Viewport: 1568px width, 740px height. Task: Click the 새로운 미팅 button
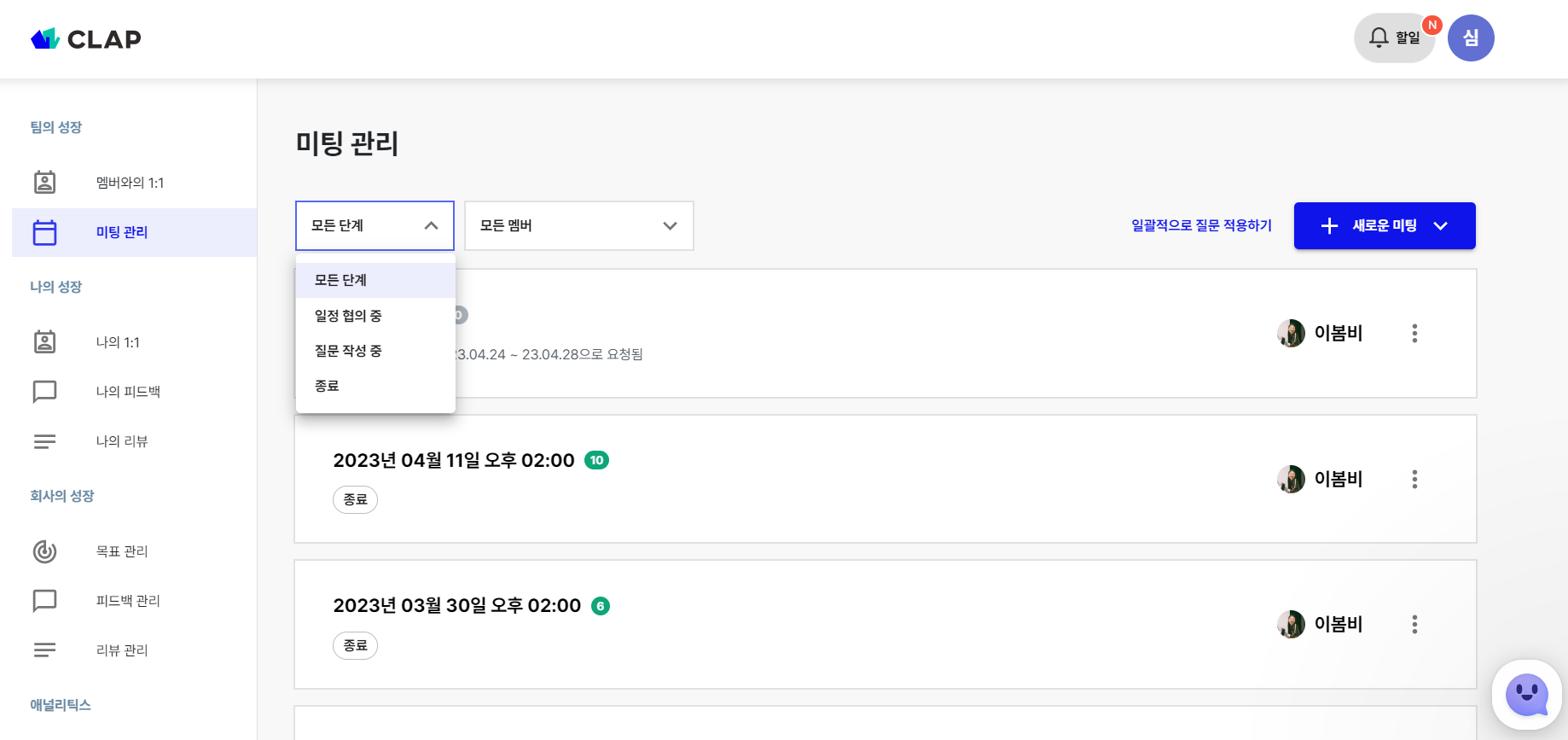(x=1385, y=225)
